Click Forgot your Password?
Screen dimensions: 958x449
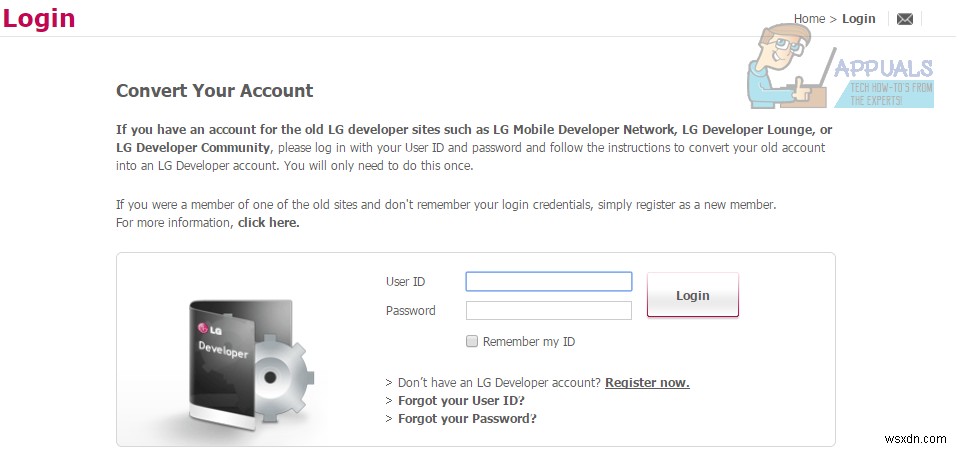pyautogui.click(x=467, y=419)
